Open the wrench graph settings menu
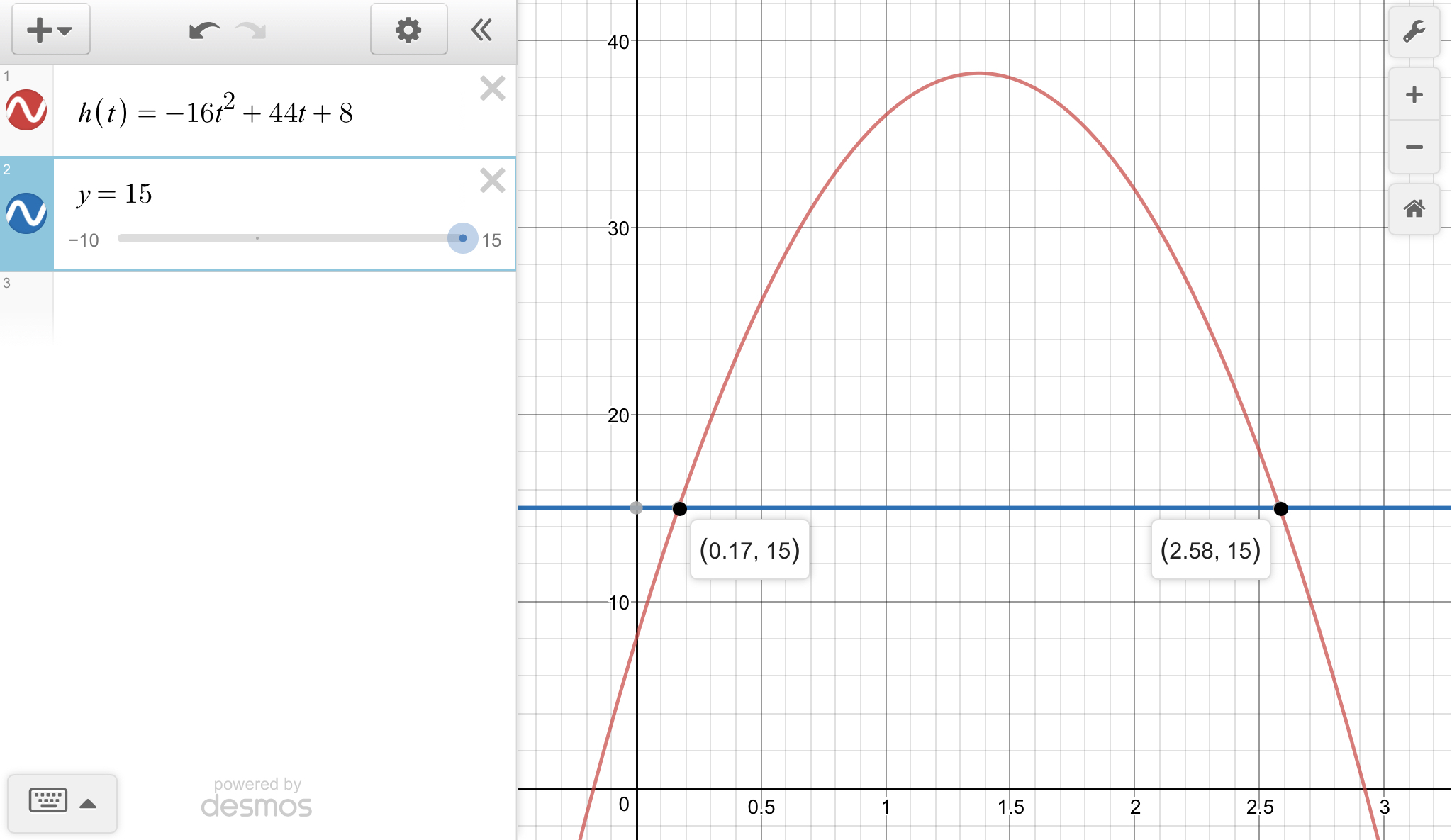 (x=1414, y=32)
